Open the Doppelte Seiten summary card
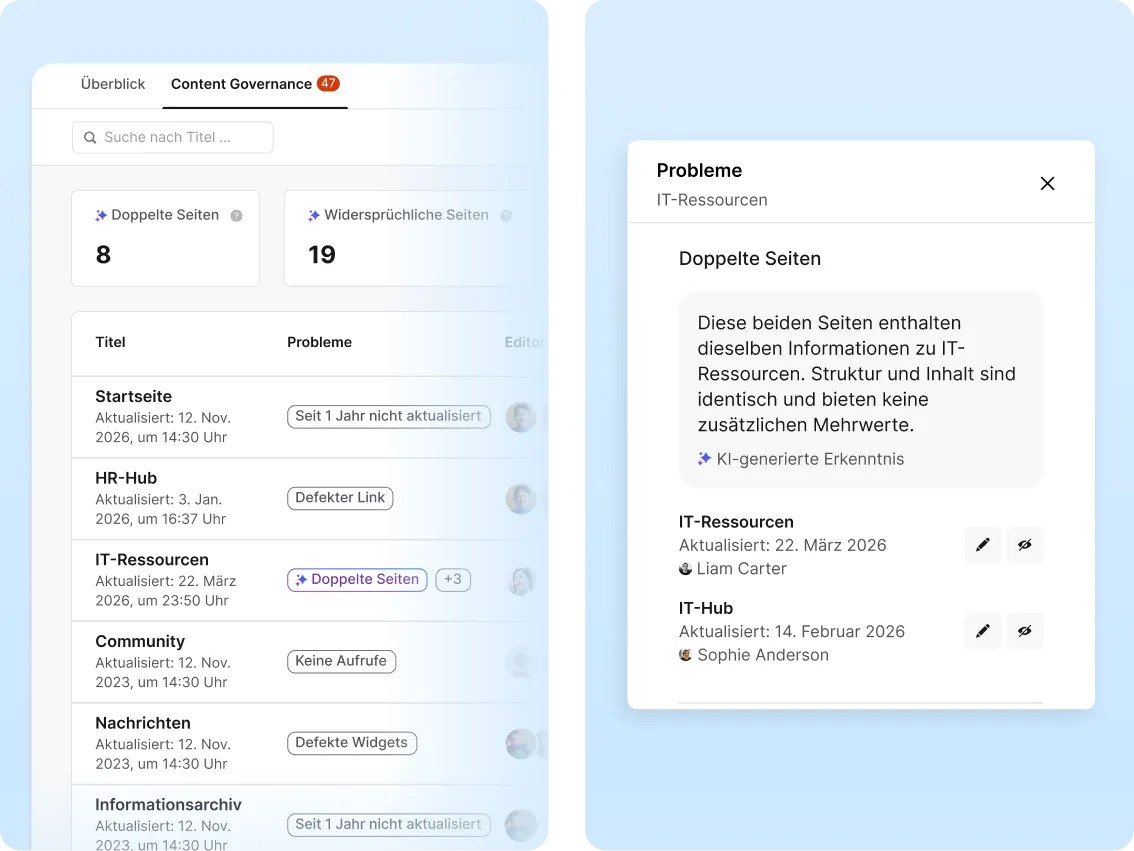 click(165, 238)
